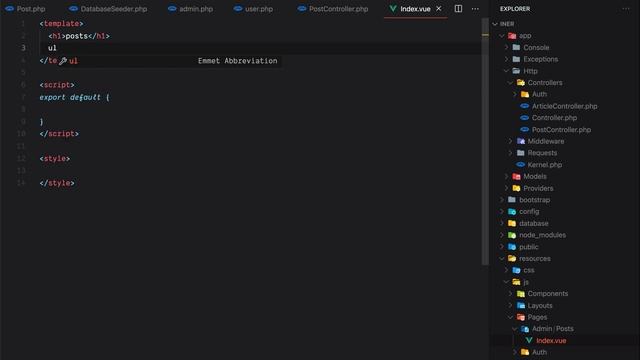The width and height of the screenshot is (640, 360).
Task: Expand the Middleware folder chevron
Action: pyautogui.click(x=510, y=141)
